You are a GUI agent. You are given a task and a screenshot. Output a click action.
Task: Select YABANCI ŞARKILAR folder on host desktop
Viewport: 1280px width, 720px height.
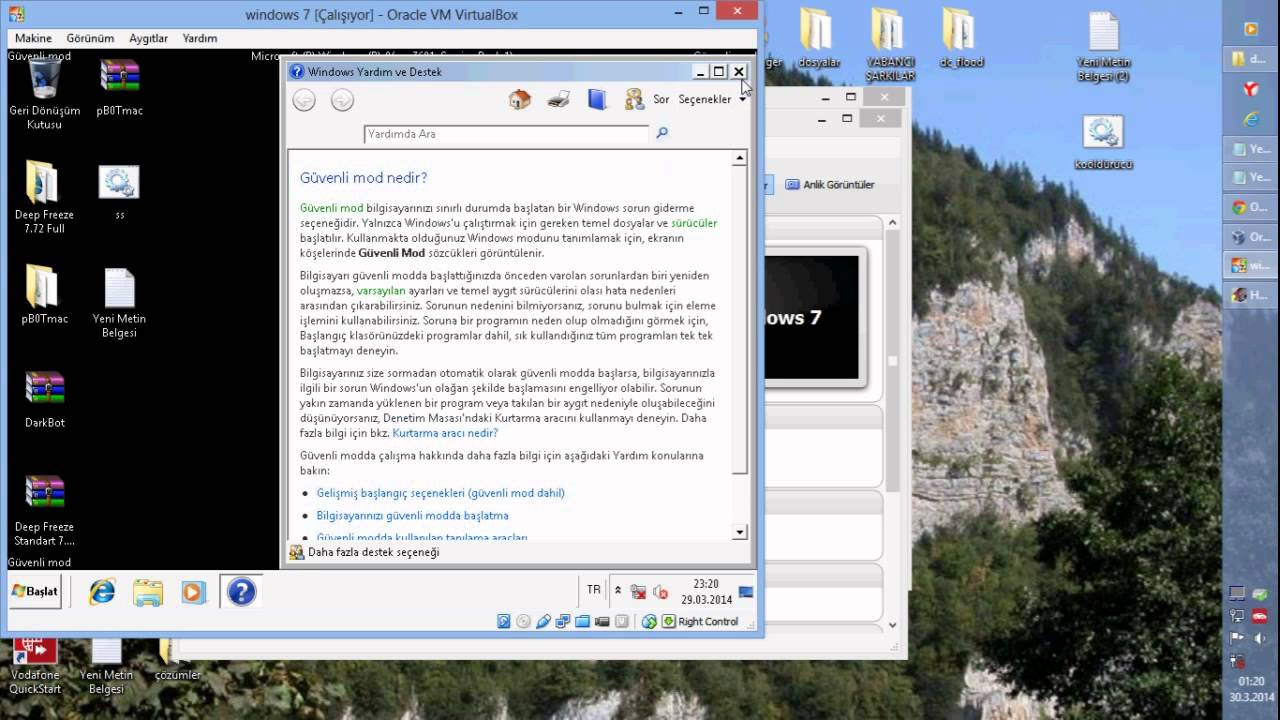click(x=890, y=44)
